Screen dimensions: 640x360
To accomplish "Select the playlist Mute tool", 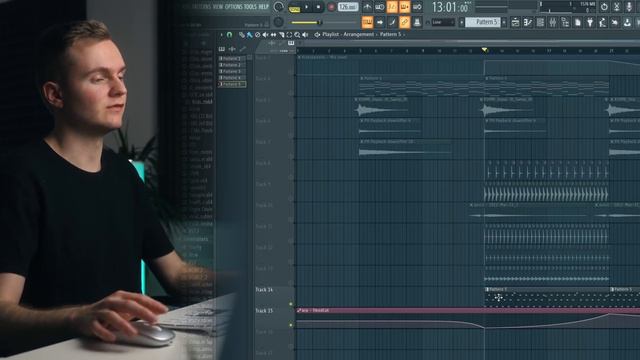I will tap(265, 35).
